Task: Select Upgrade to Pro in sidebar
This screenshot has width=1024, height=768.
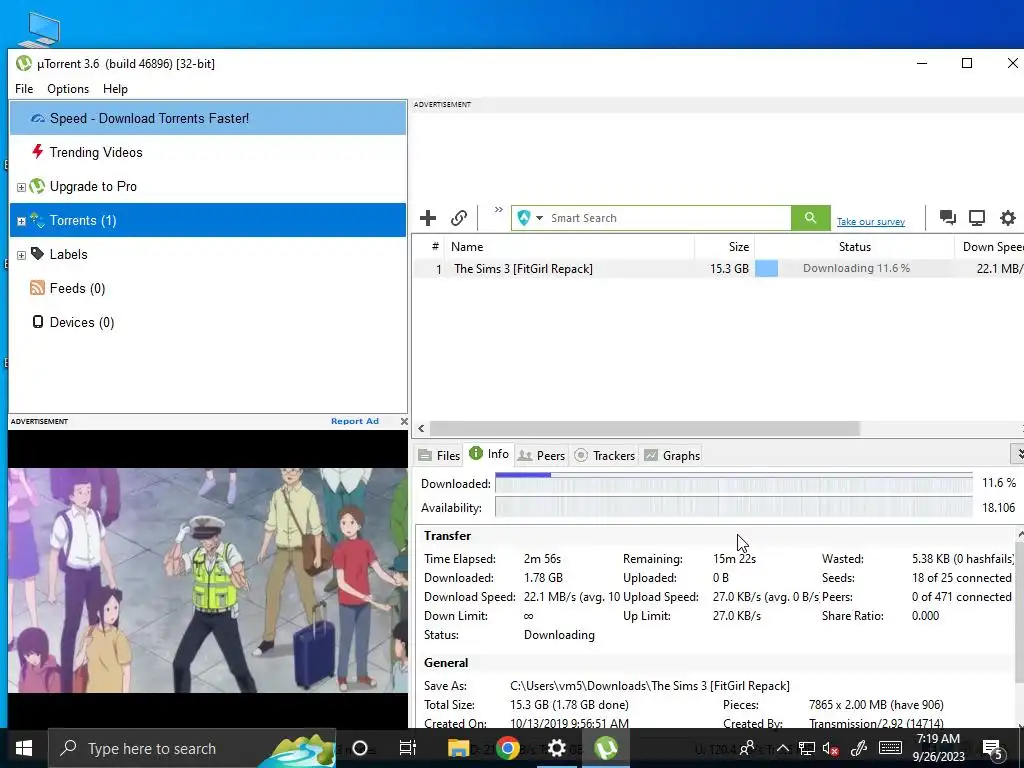Action: pos(208,186)
